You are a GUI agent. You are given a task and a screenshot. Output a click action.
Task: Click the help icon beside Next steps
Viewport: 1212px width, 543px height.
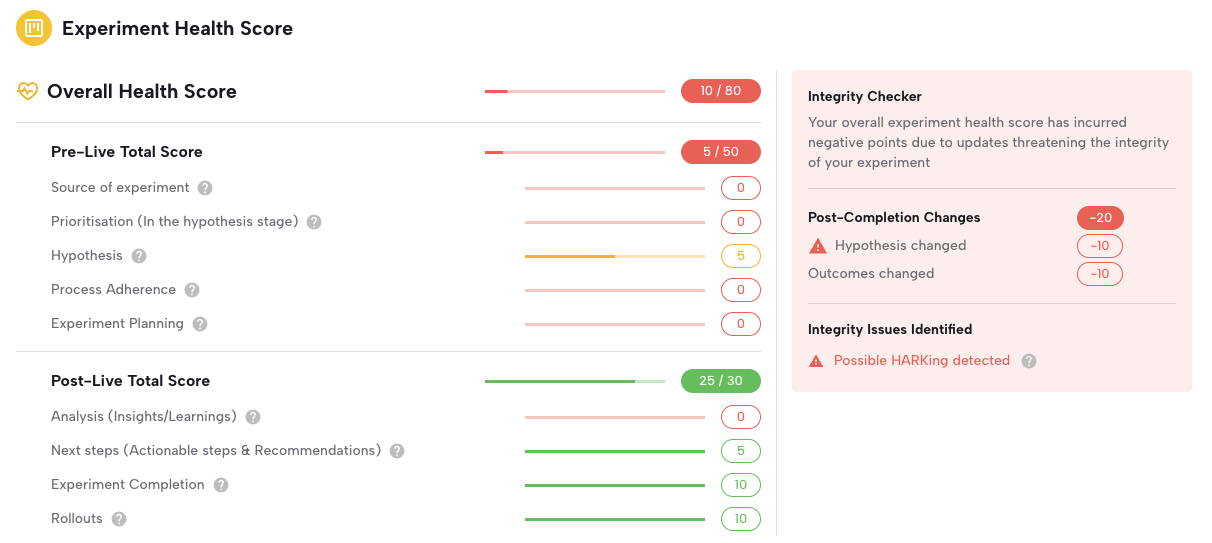point(397,451)
